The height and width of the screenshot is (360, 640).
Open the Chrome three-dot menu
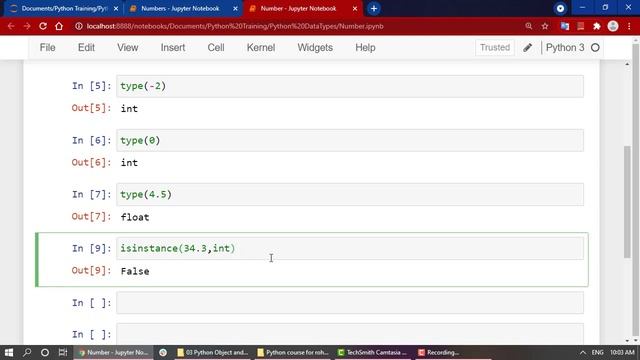click(629, 26)
